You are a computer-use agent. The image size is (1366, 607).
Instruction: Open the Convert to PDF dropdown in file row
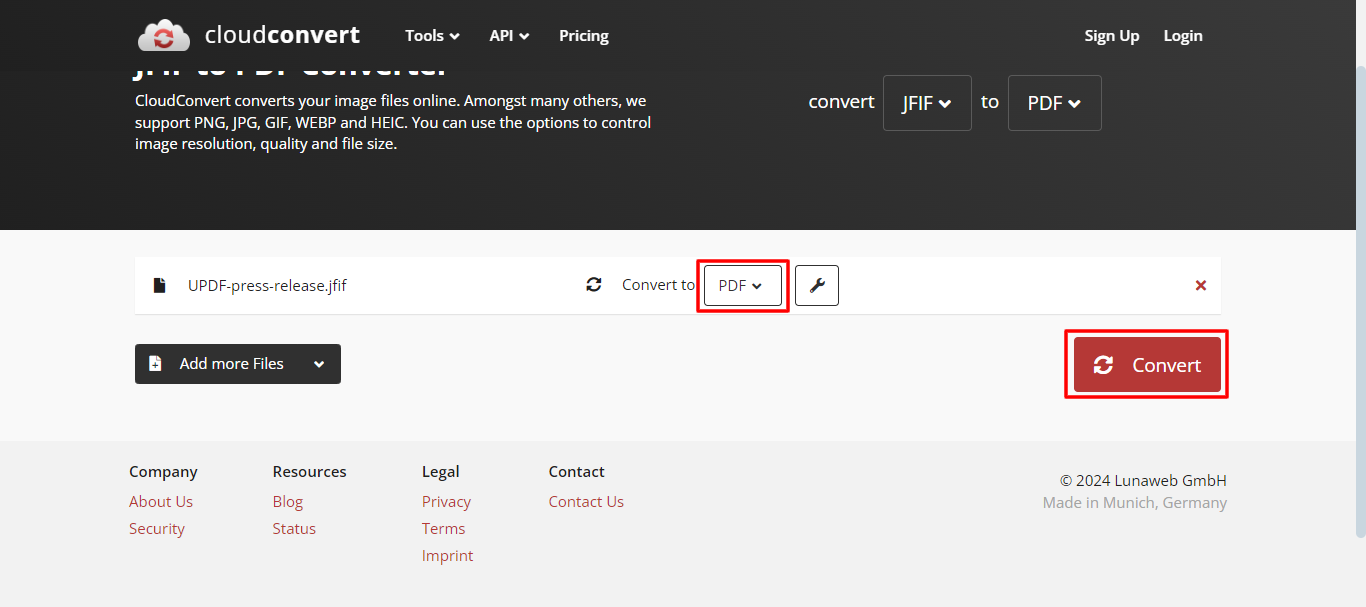(x=742, y=285)
